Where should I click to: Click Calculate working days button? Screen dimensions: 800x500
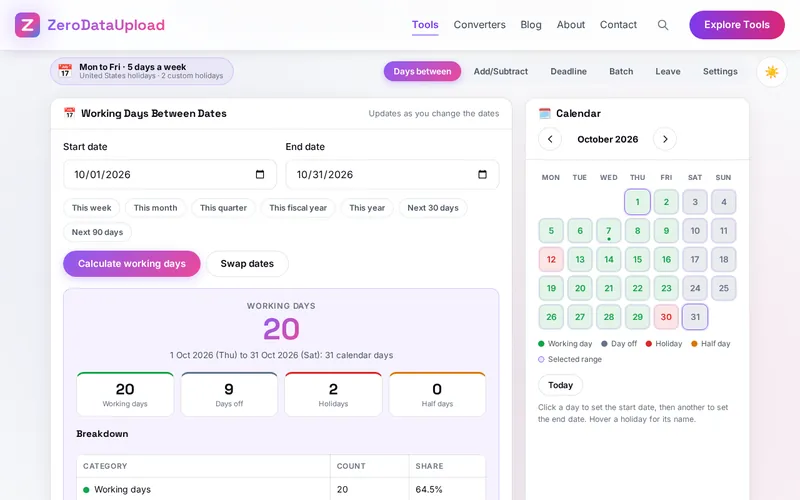coord(132,264)
